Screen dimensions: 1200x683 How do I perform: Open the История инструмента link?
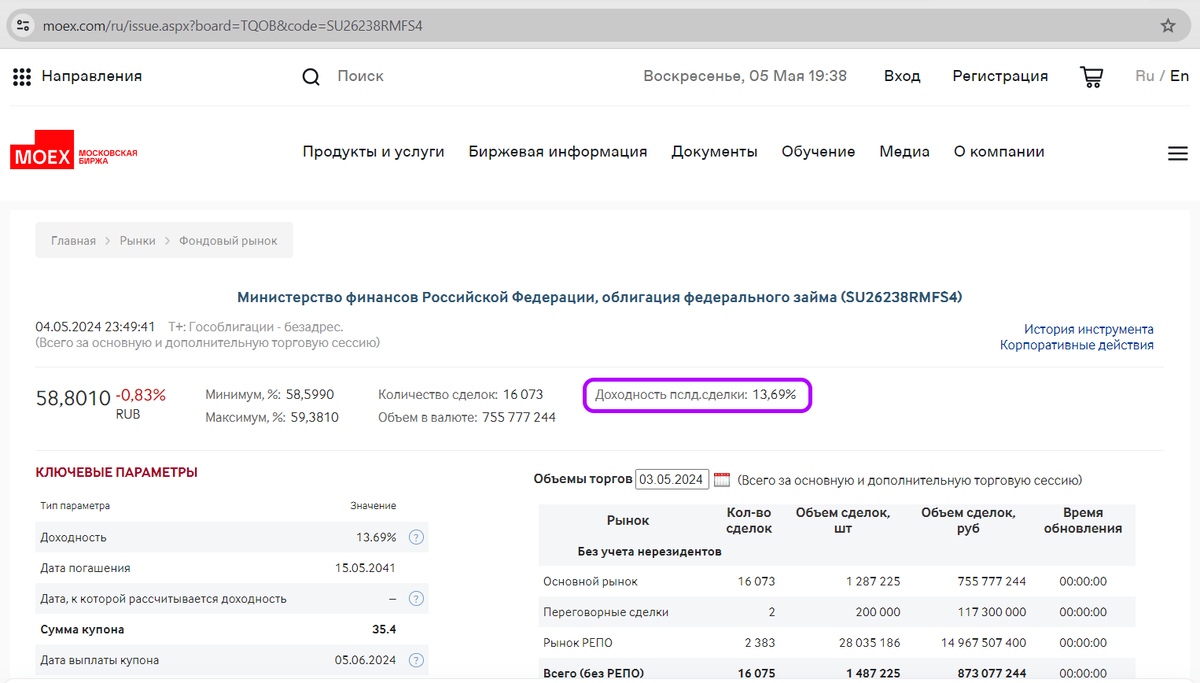pyautogui.click(x=1088, y=329)
